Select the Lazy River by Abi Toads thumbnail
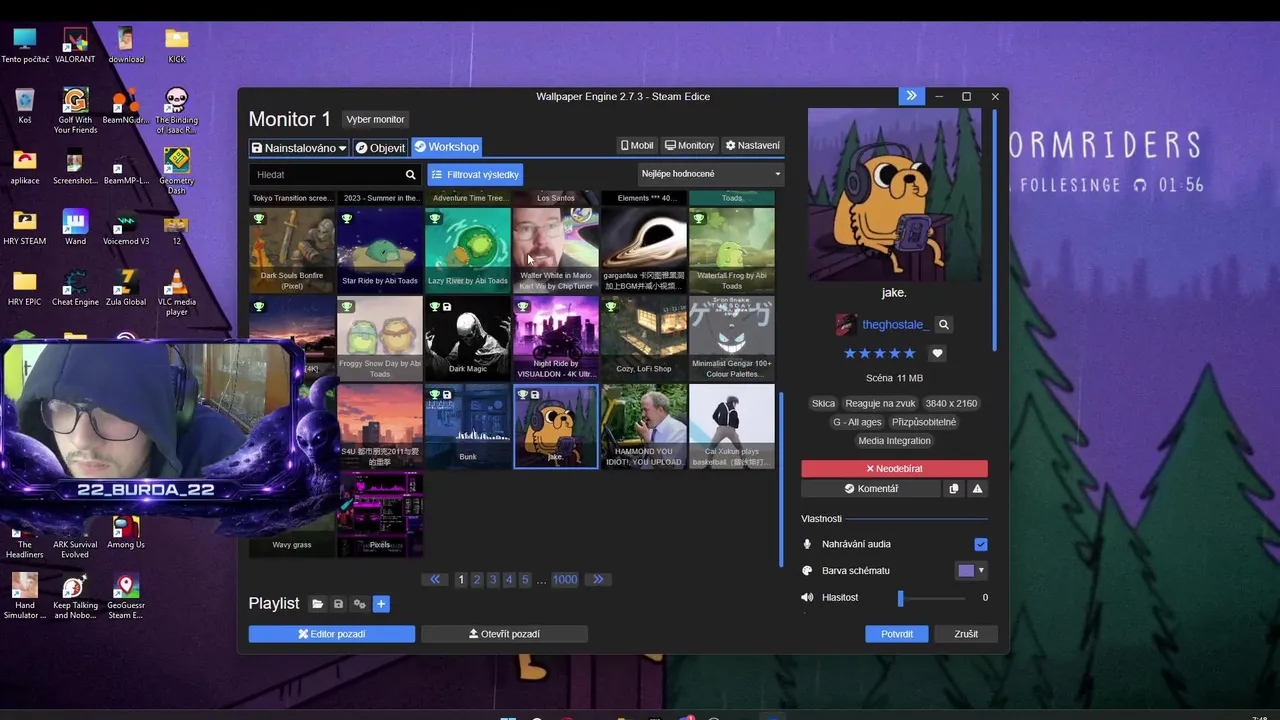The width and height of the screenshot is (1280, 720). [468, 251]
